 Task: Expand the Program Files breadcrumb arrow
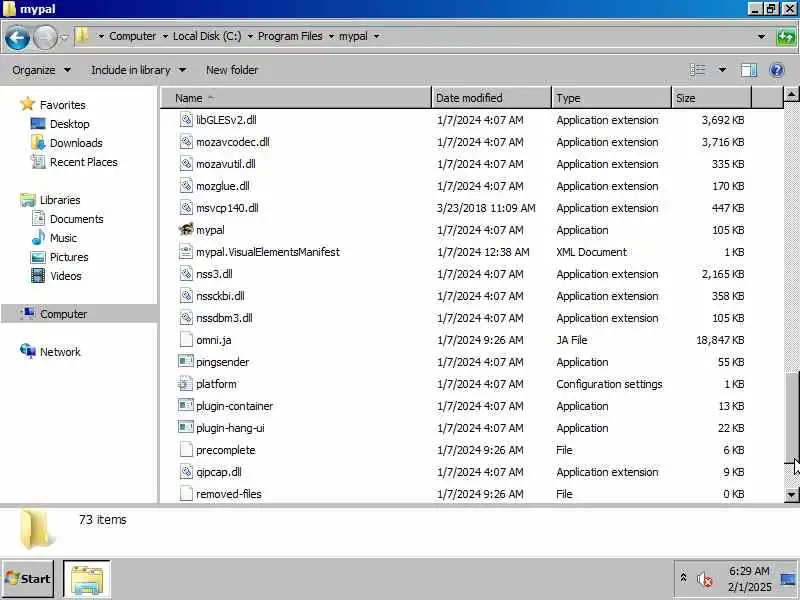(331, 36)
